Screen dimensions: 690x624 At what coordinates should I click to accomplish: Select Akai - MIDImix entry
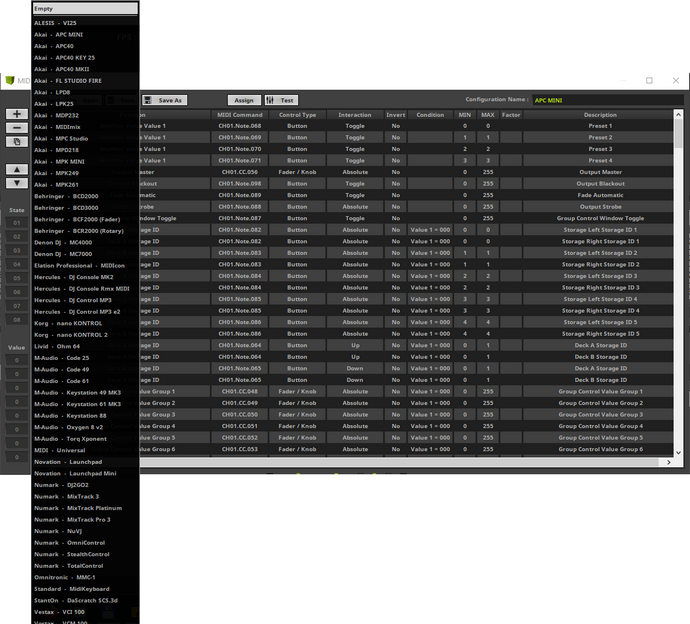click(85, 127)
